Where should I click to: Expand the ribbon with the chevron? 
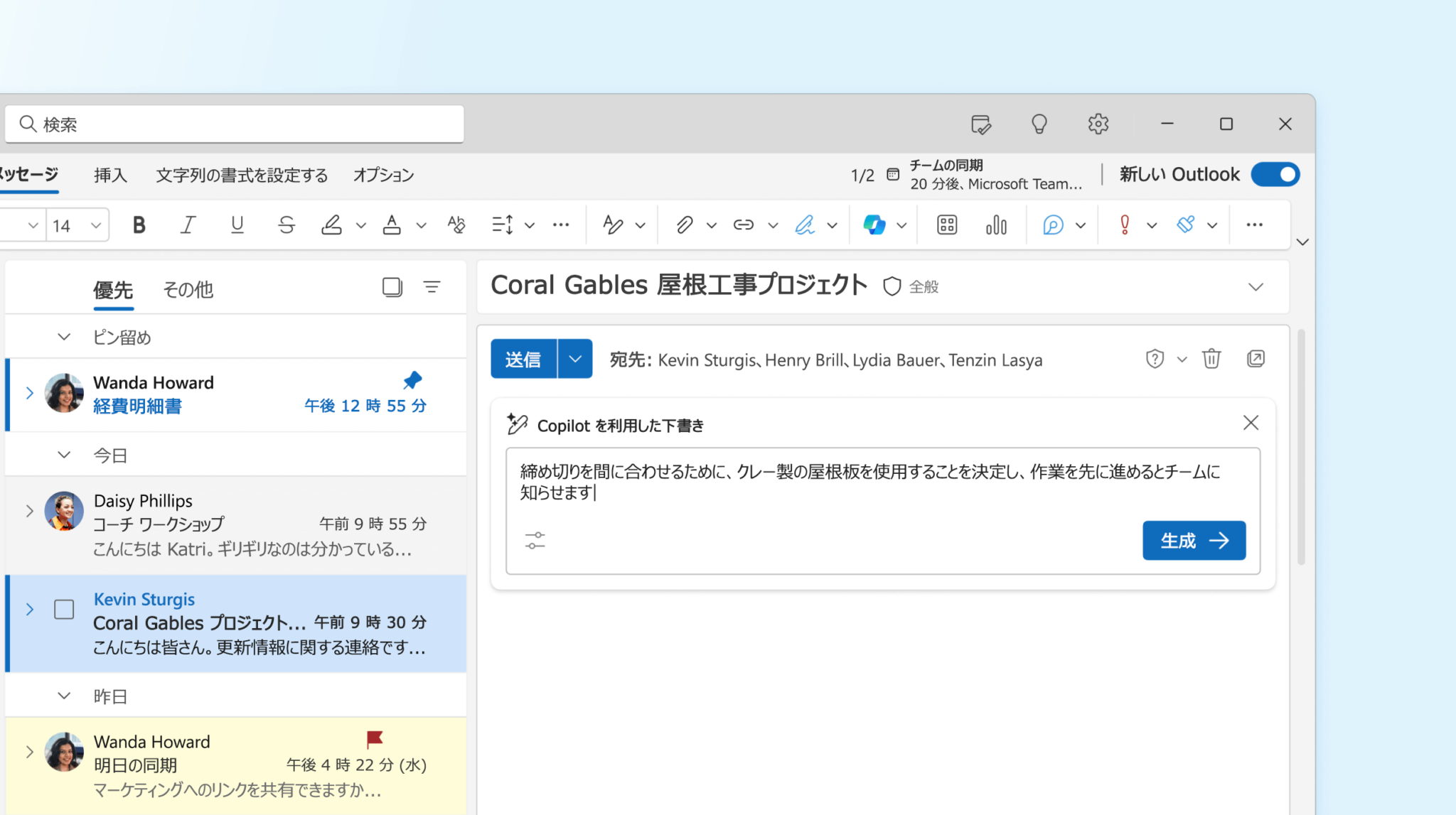click(x=1302, y=242)
